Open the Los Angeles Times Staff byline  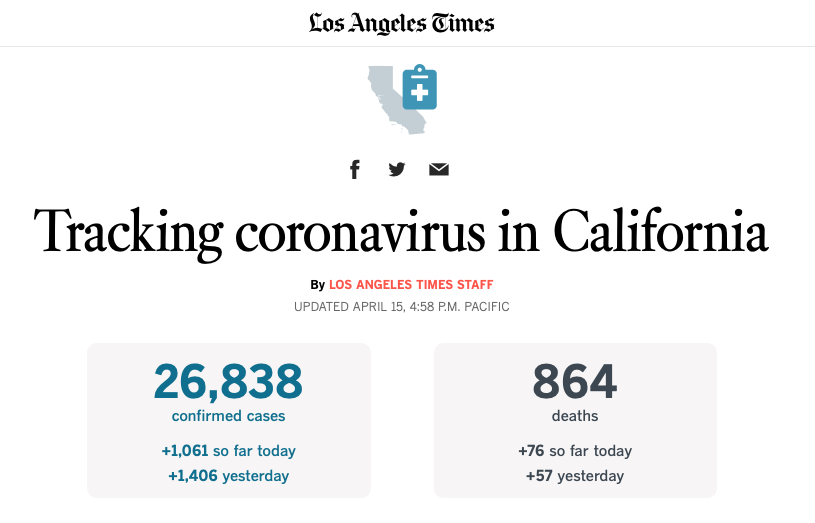coord(411,285)
